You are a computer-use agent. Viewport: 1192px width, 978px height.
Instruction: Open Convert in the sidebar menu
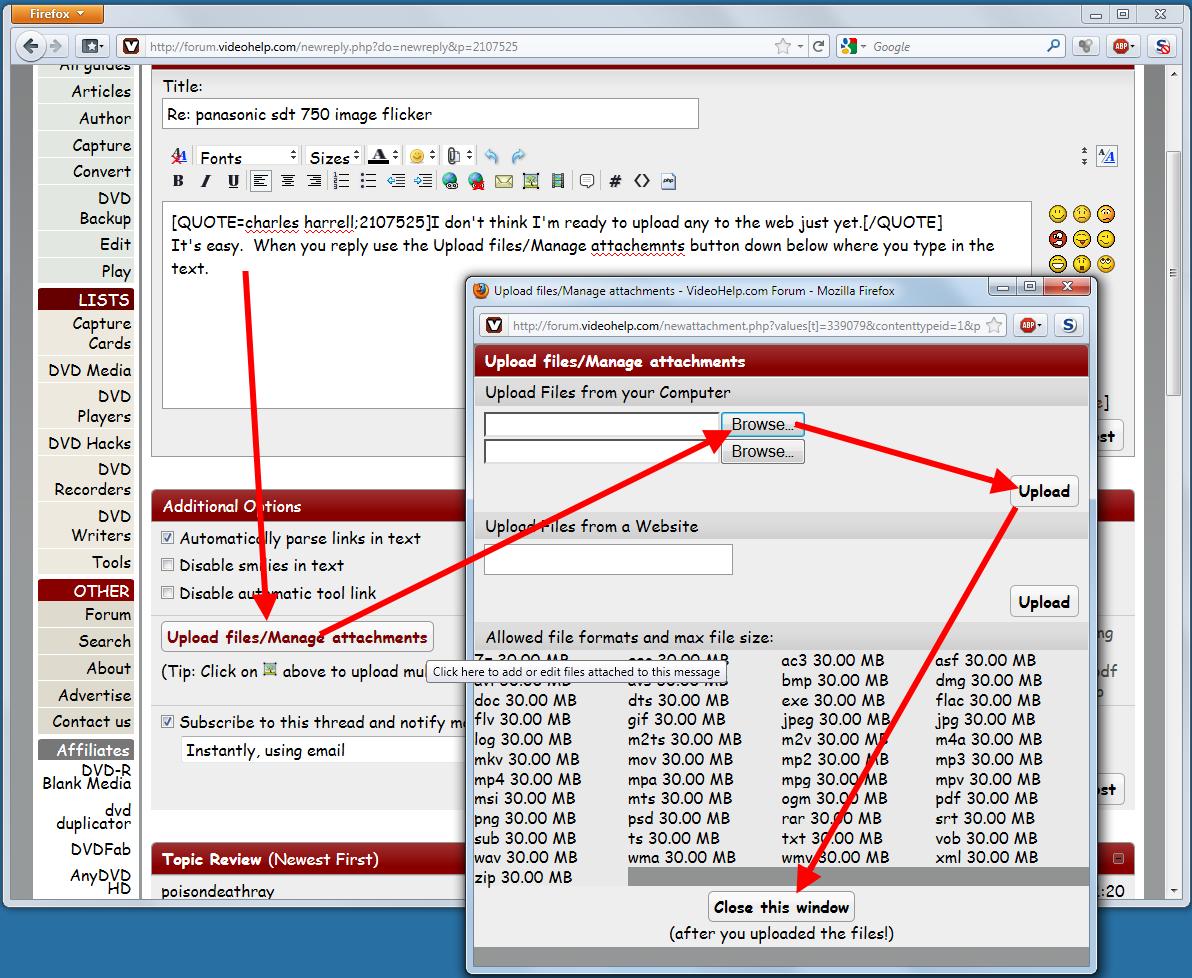pyautogui.click(x=101, y=171)
